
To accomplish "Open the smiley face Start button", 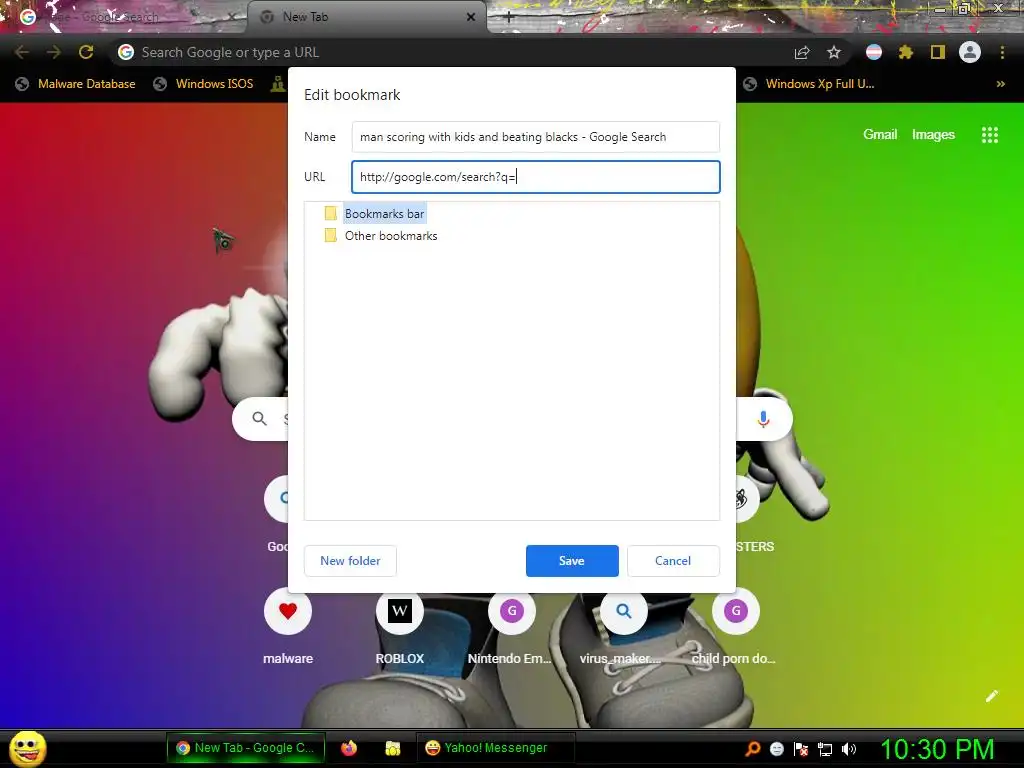I will click(x=27, y=748).
